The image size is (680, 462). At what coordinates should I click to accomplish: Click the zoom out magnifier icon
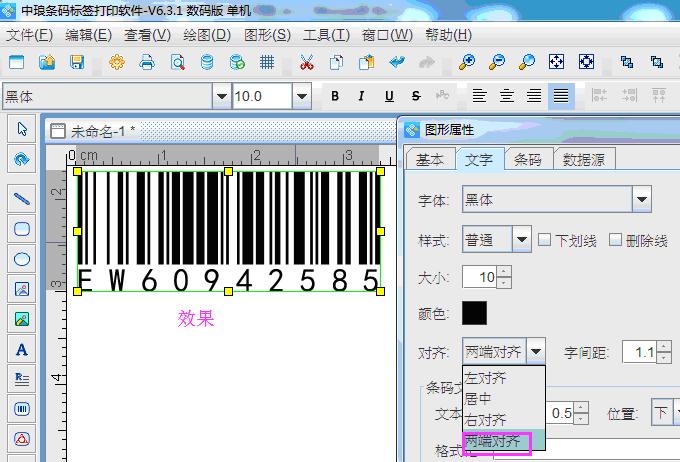[x=497, y=62]
